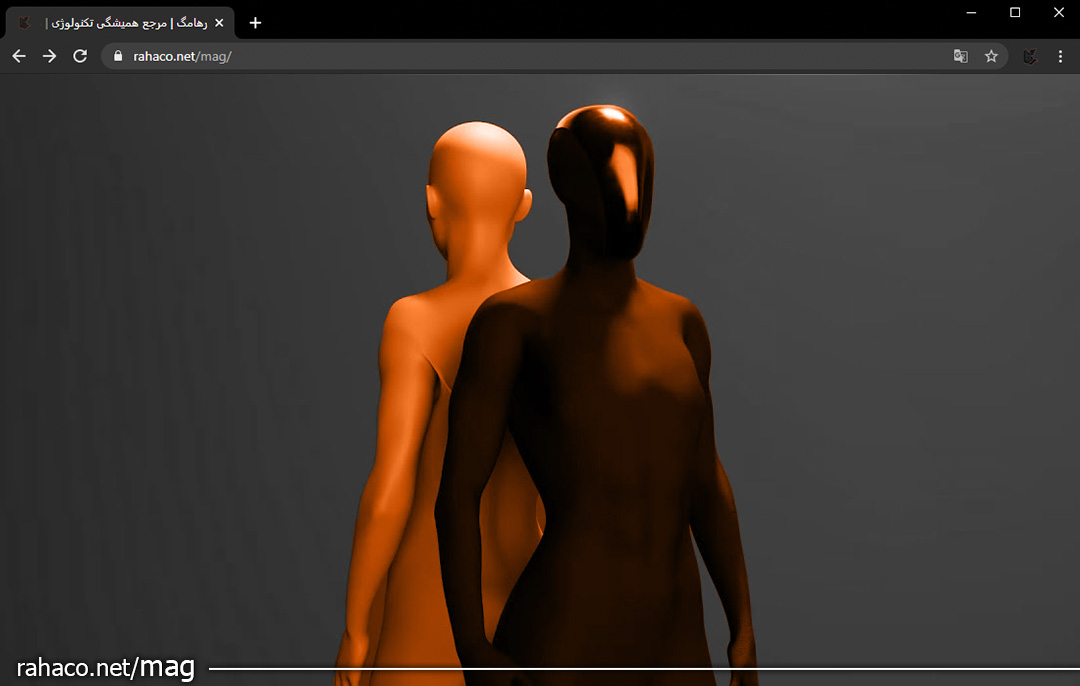Open the browser extension icon beside the menu
Image resolution: width=1080 pixels, height=686 pixels.
pyautogui.click(x=1030, y=56)
